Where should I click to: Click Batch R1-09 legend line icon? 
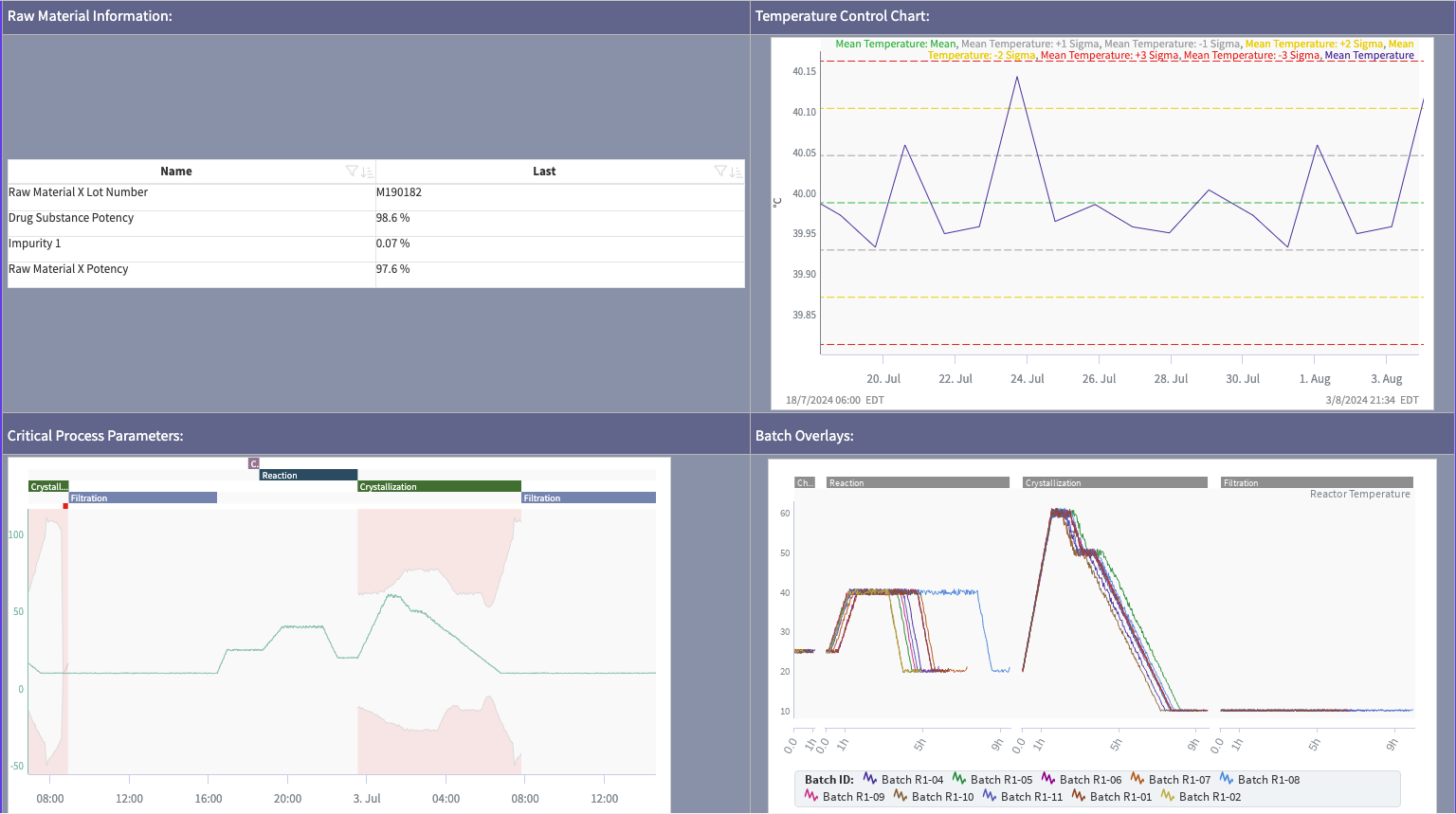point(810,796)
